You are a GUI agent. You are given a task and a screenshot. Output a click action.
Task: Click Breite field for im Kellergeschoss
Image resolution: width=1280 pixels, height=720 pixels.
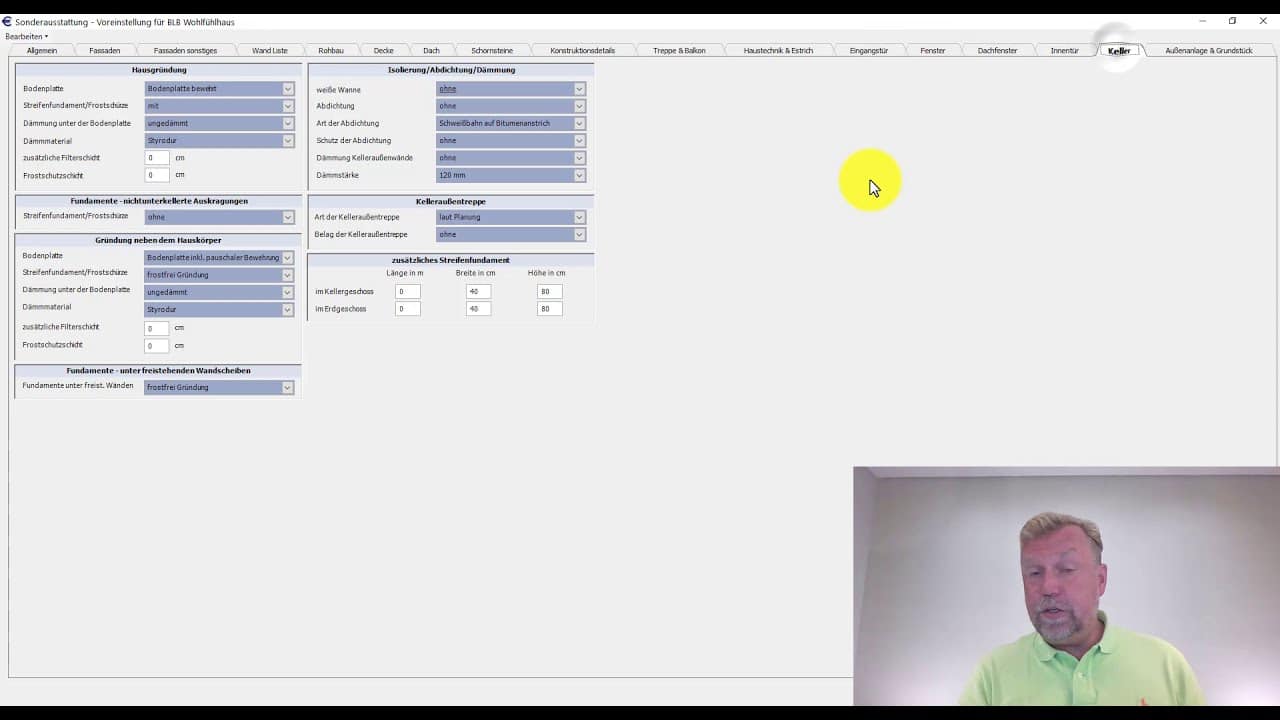(478, 292)
